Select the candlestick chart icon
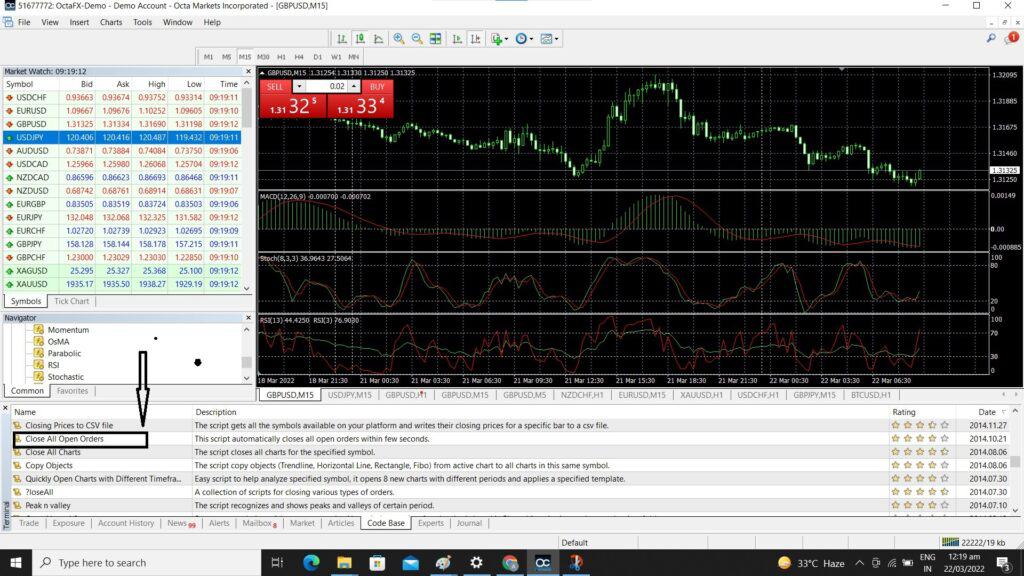Screen dimensions: 1024x576 (x=362, y=39)
